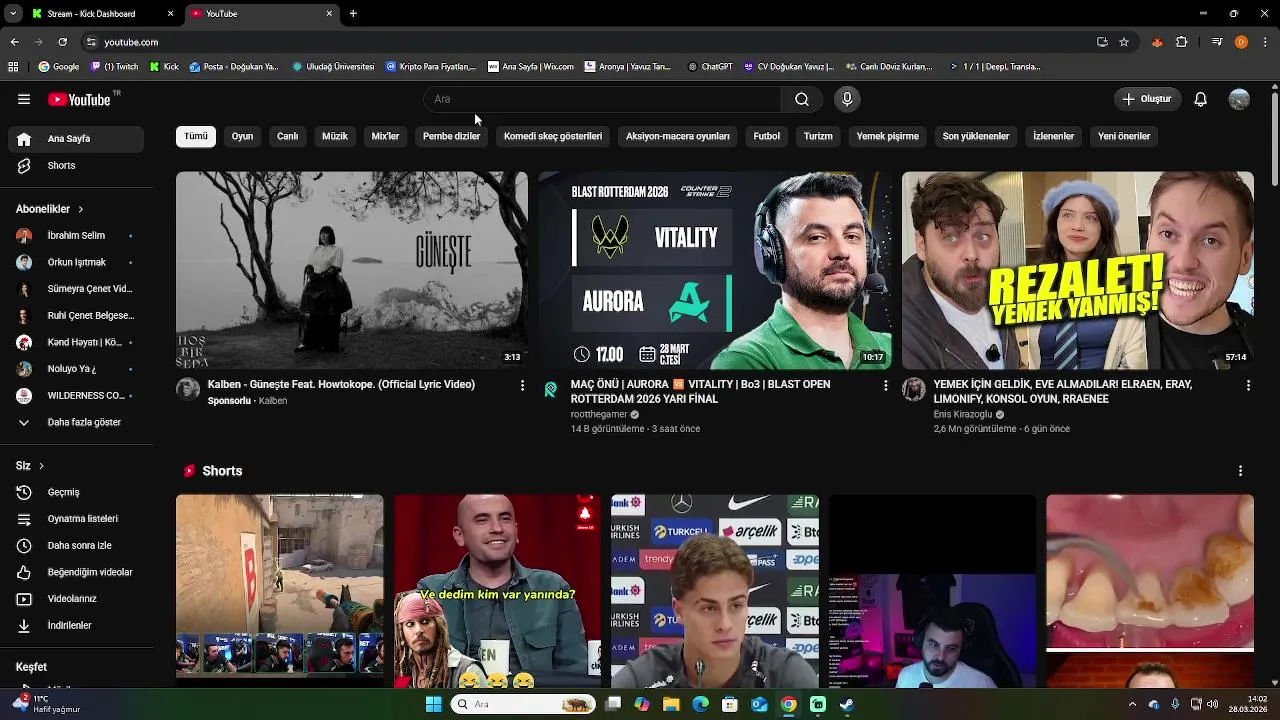Open the Chrome extensions puzzle icon
The image size is (1280, 720).
1182,42
